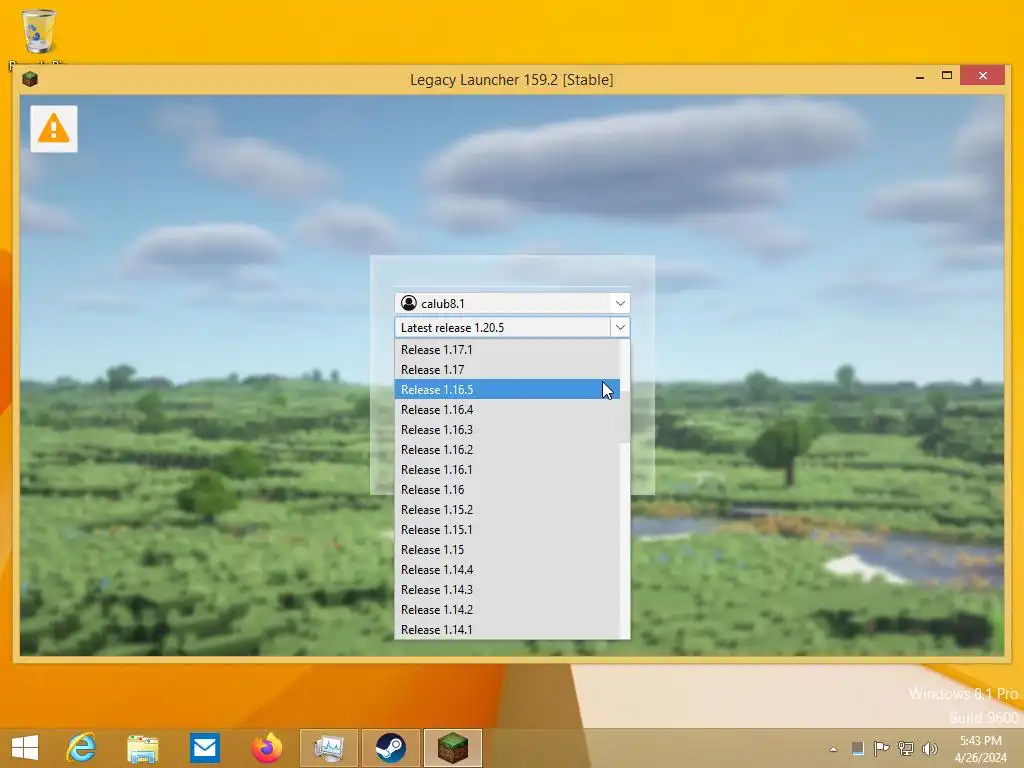The image size is (1024, 768).
Task: Open the network tray icon
Action: point(906,748)
